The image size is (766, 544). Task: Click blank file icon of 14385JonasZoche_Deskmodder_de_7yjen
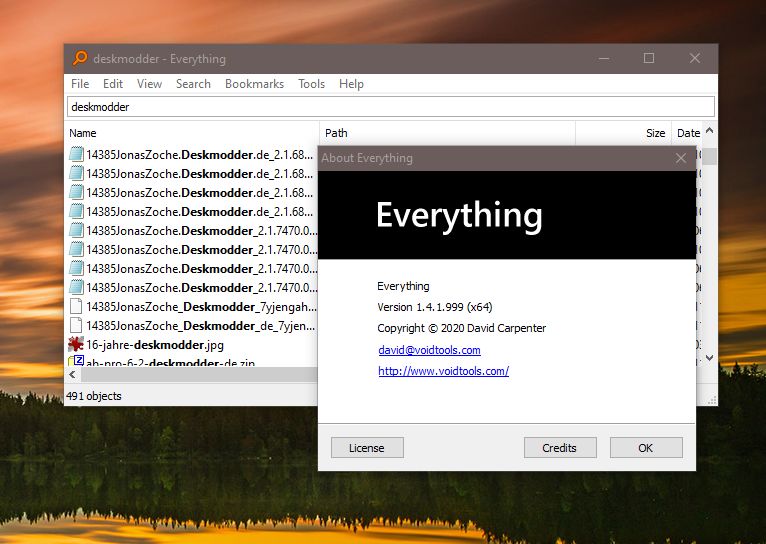76,325
